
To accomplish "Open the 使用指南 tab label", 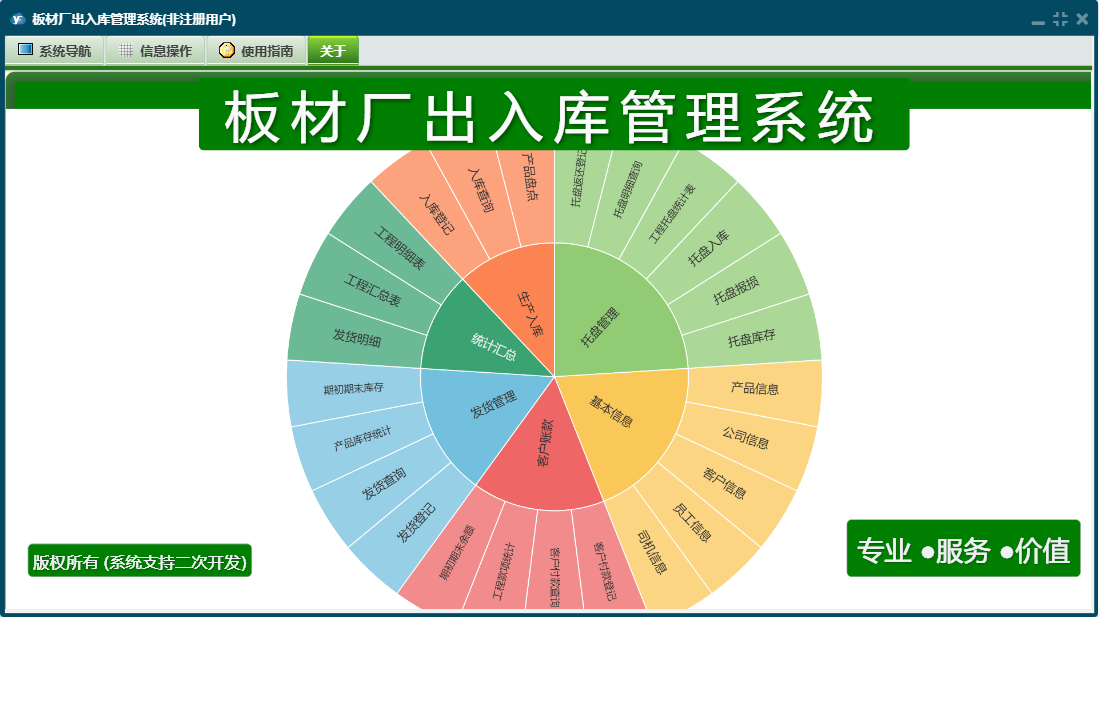I will [x=267, y=51].
